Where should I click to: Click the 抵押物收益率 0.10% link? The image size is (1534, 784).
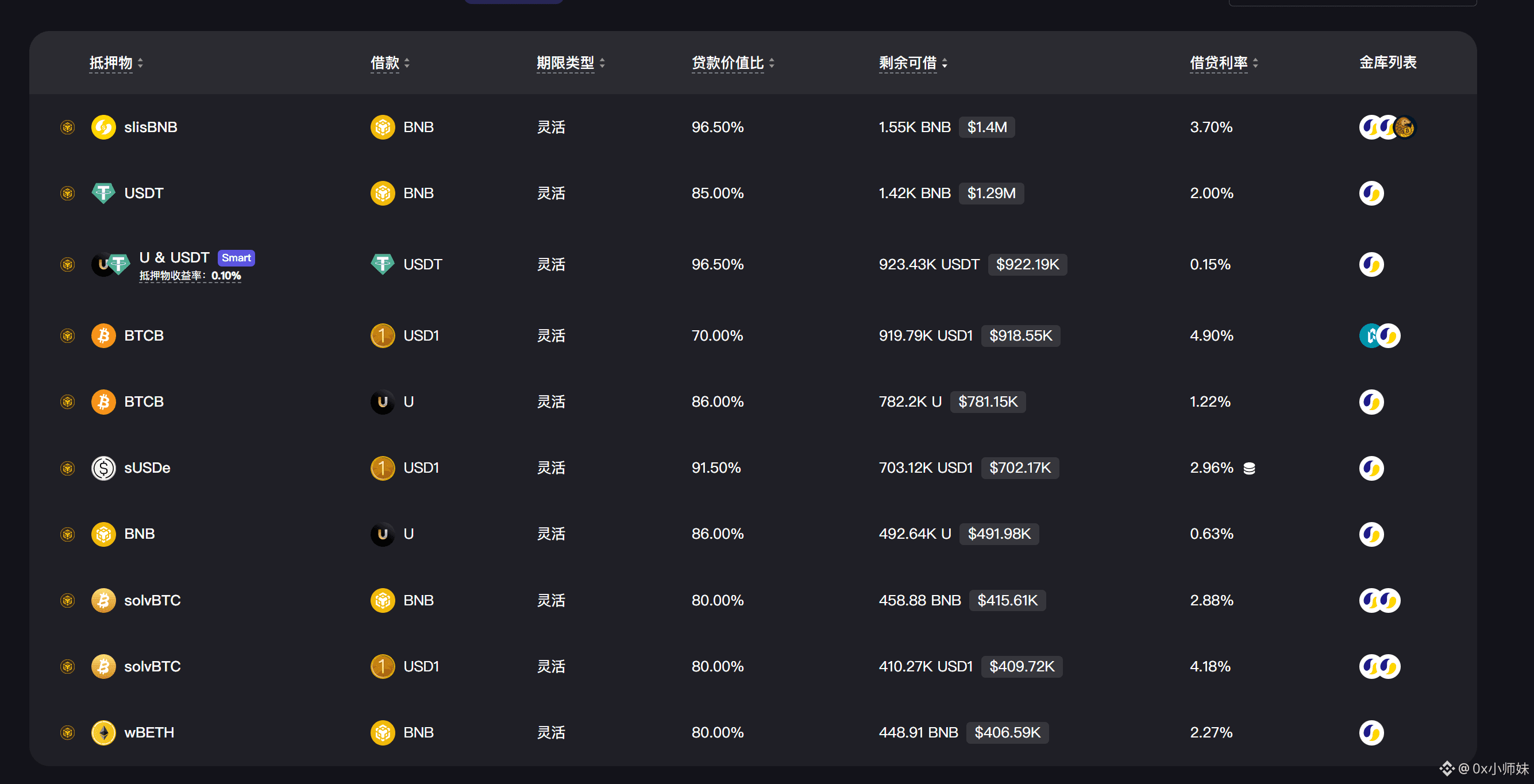tap(190, 276)
